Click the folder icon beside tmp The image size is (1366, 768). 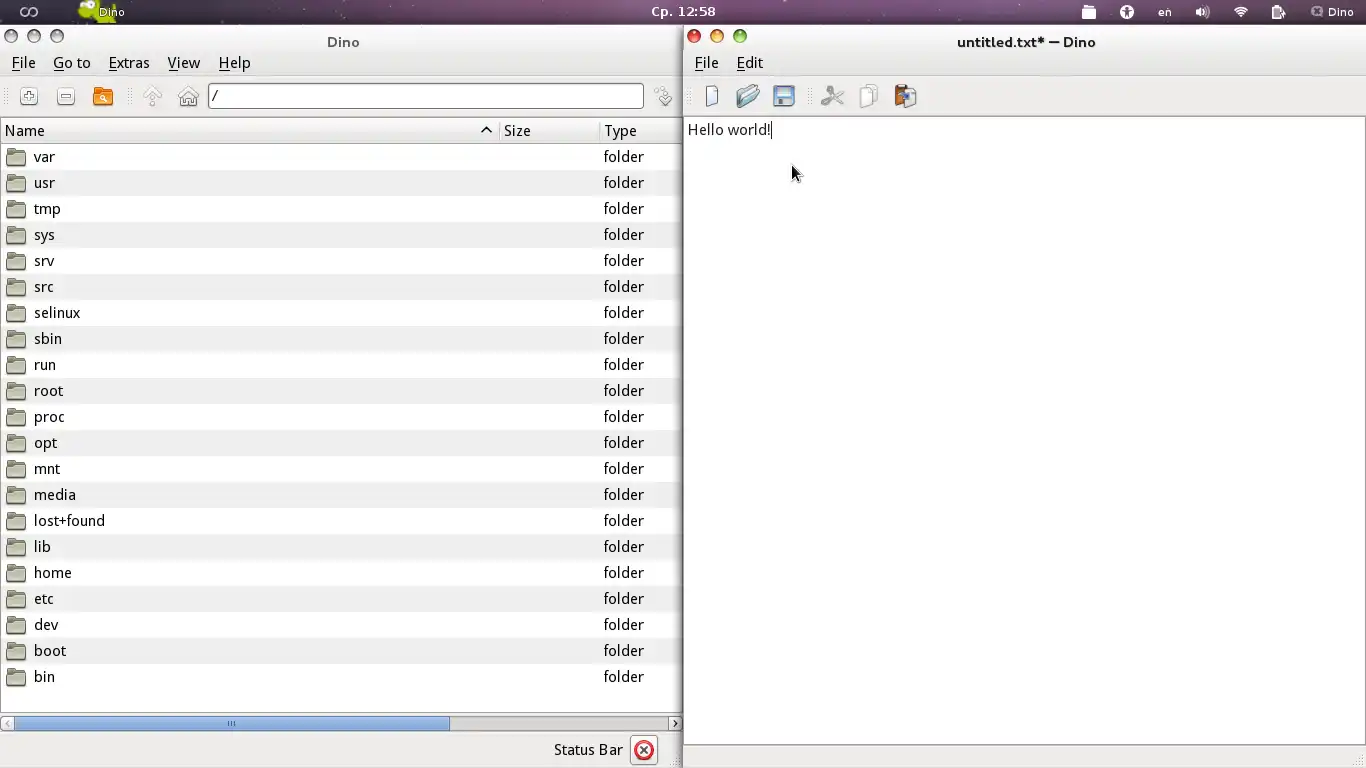pyautogui.click(x=16, y=209)
